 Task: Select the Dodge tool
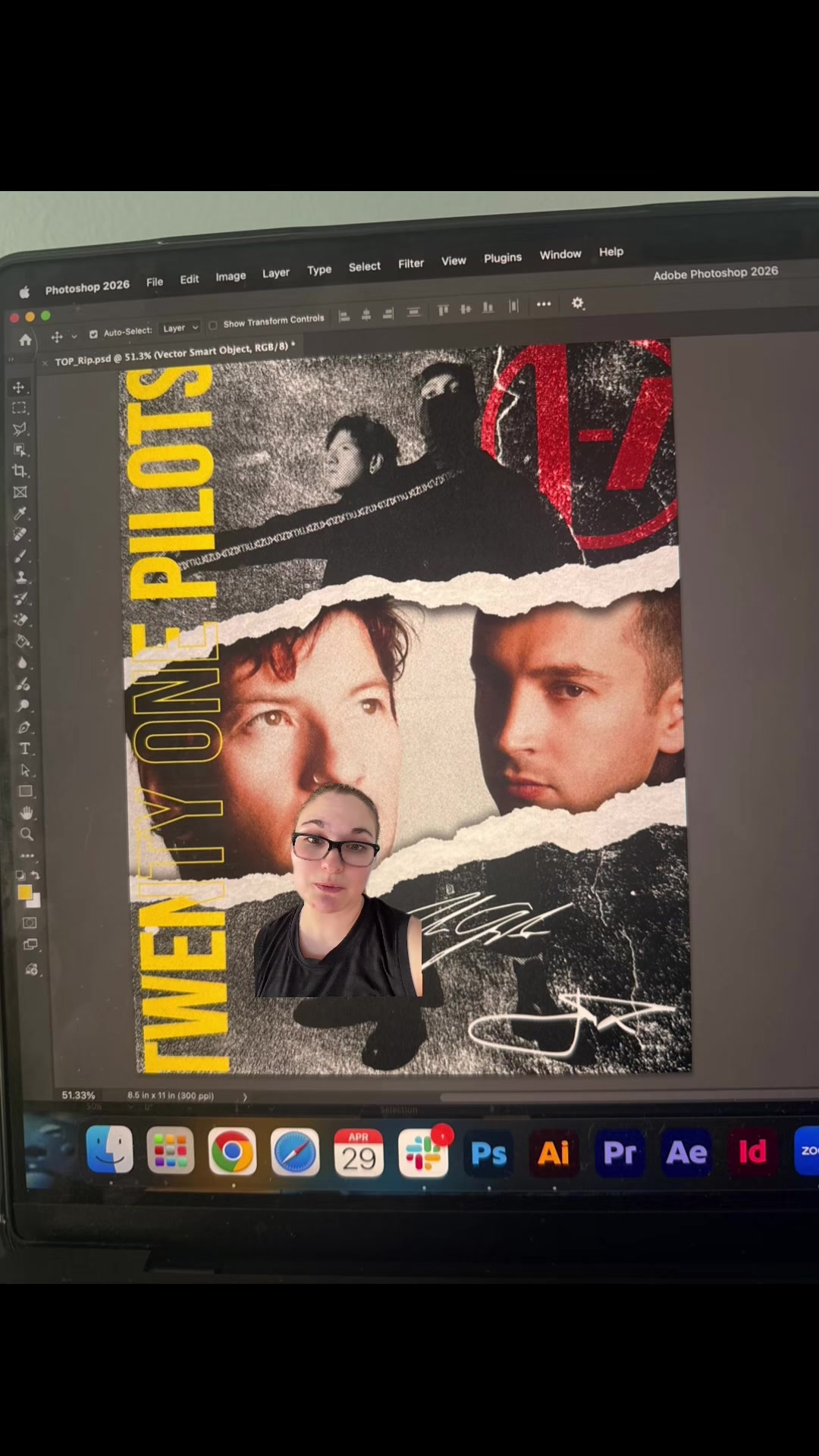coord(24,705)
